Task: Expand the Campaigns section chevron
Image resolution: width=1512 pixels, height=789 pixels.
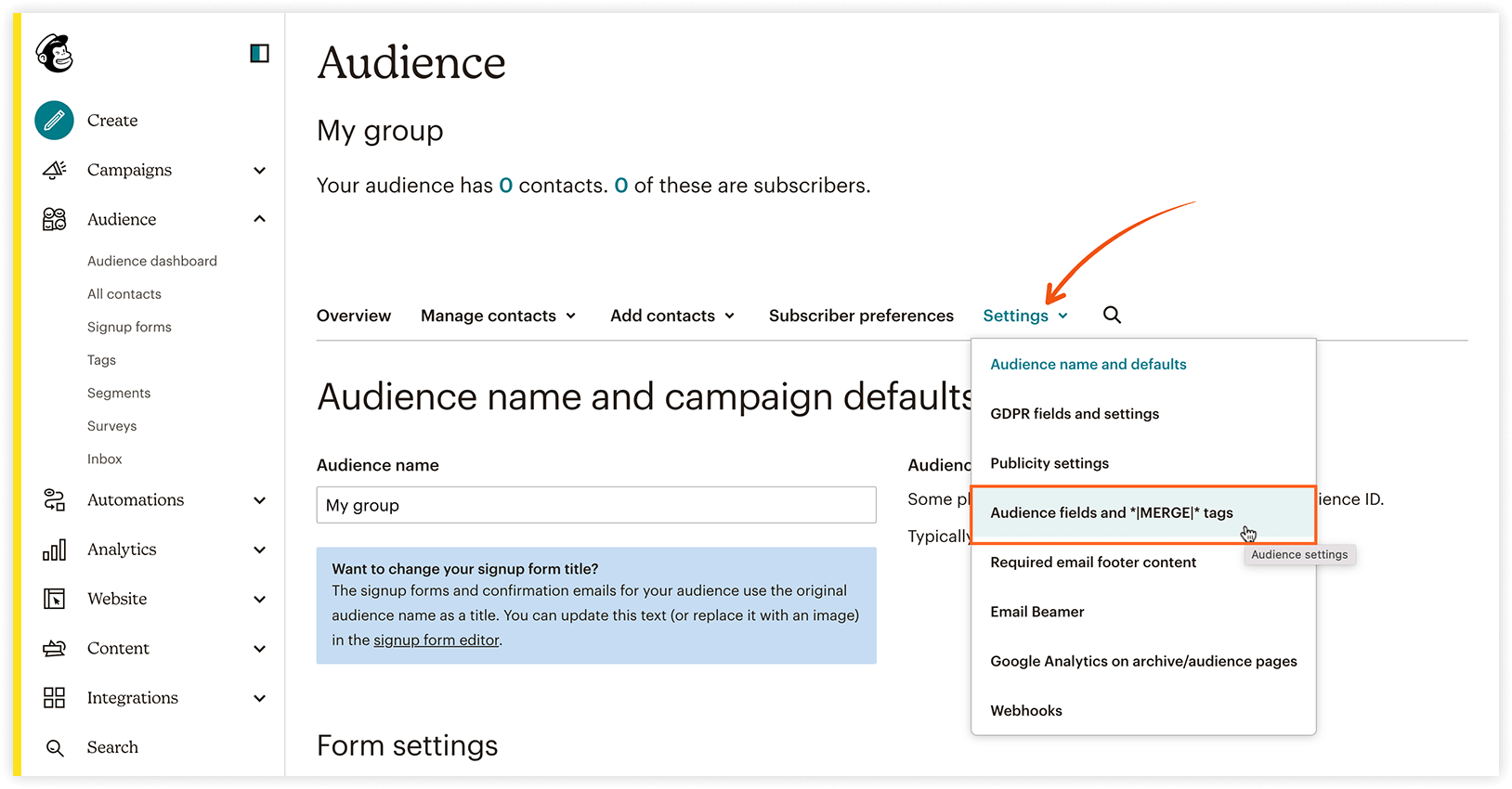Action: [x=260, y=171]
